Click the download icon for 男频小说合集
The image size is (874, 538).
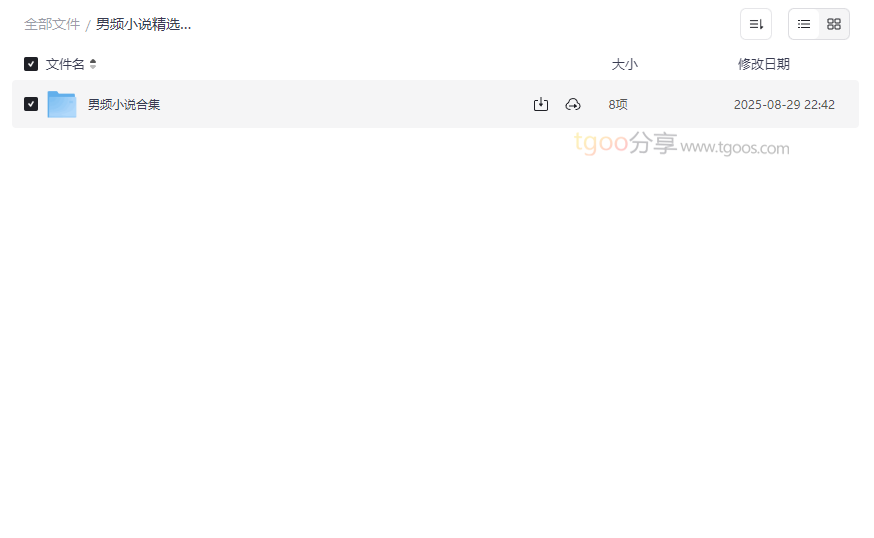(541, 104)
